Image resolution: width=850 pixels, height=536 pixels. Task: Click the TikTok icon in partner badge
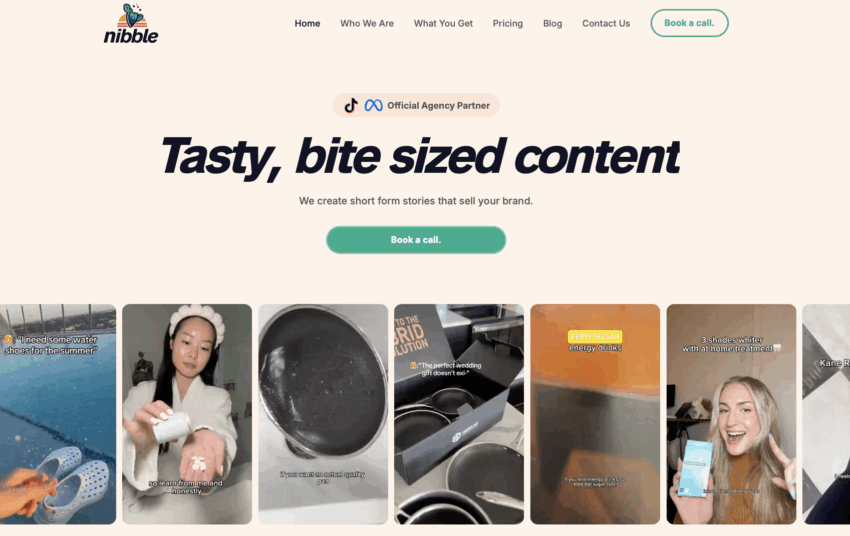[351, 105]
